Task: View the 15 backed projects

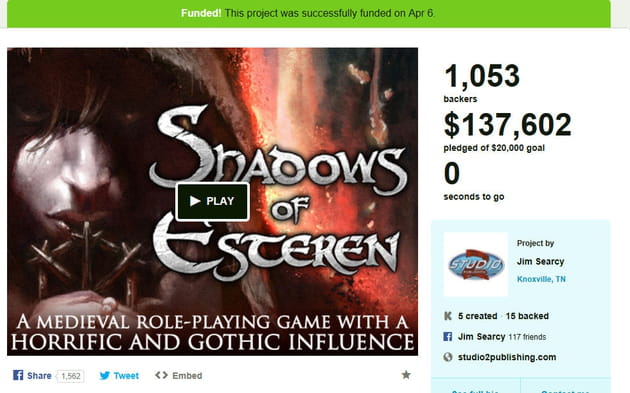Action: [x=527, y=316]
